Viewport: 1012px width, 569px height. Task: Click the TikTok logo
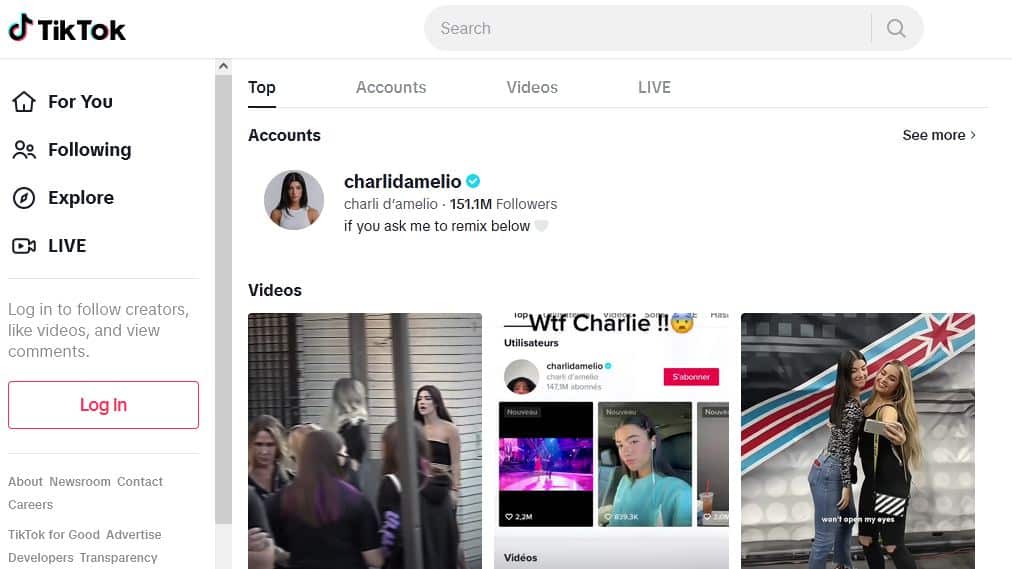pos(66,28)
